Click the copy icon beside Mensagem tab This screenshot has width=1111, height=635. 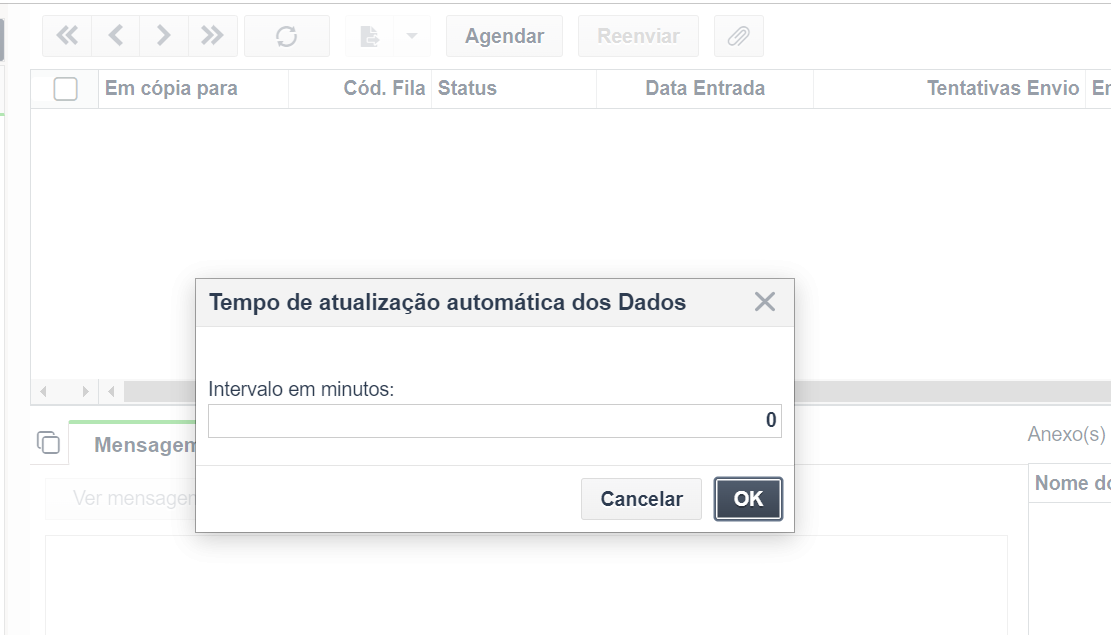point(48,443)
